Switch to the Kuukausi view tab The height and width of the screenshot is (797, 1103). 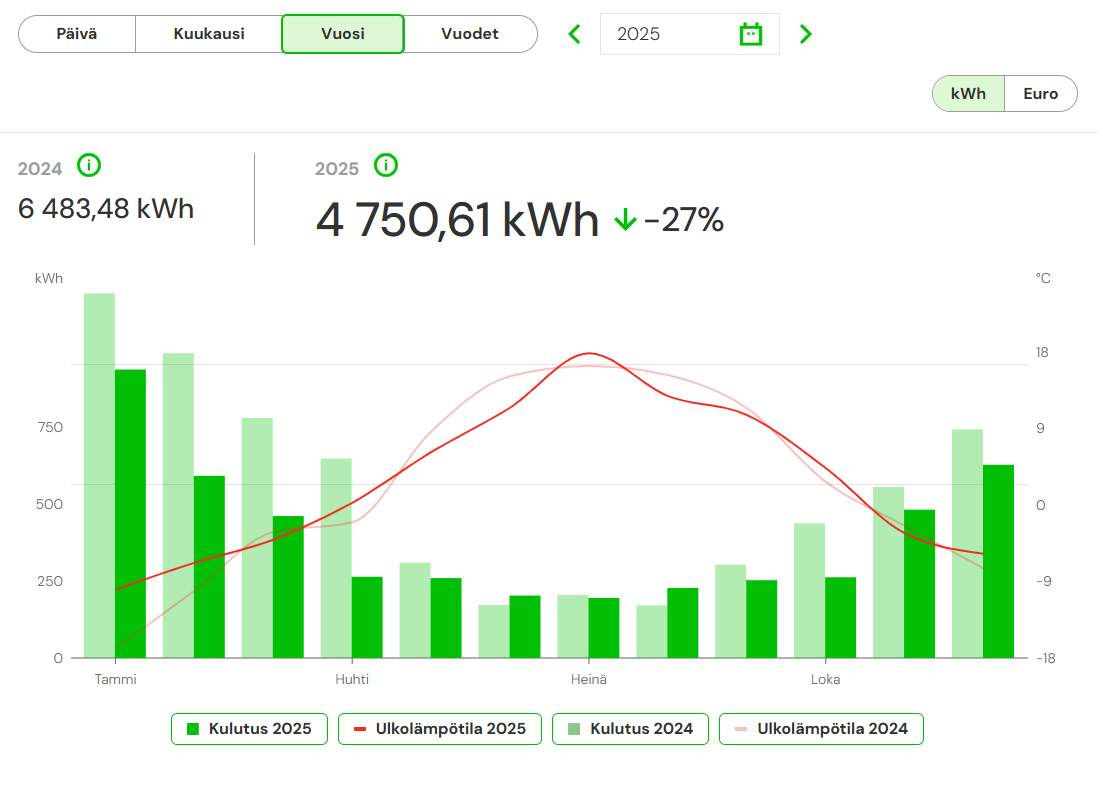[x=209, y=34]
